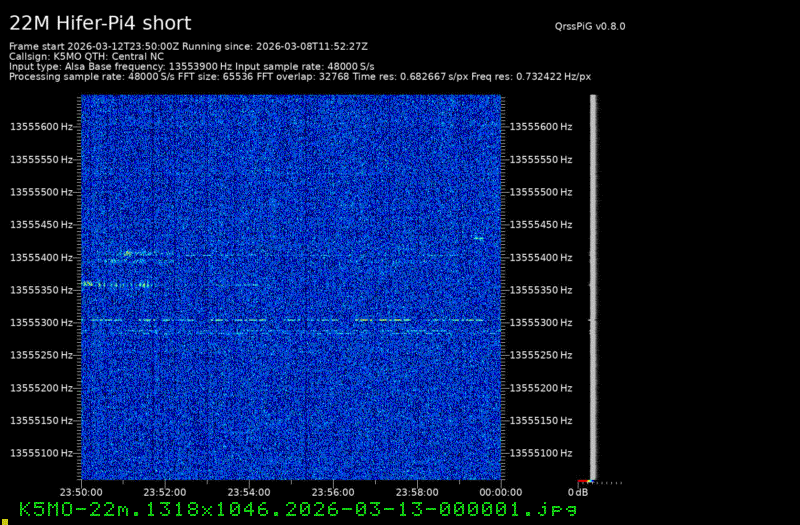Screen dimensions: 800x525
Task: Click the small yellow marker beside the filename
Action: coord(5,521)
